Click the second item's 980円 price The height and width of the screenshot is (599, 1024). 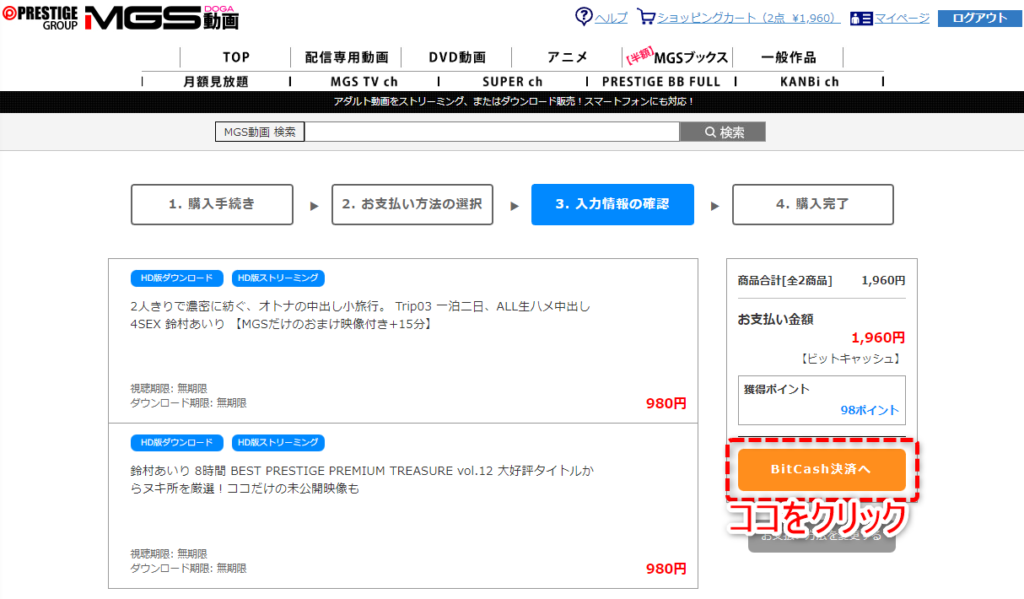pos(666,569)
